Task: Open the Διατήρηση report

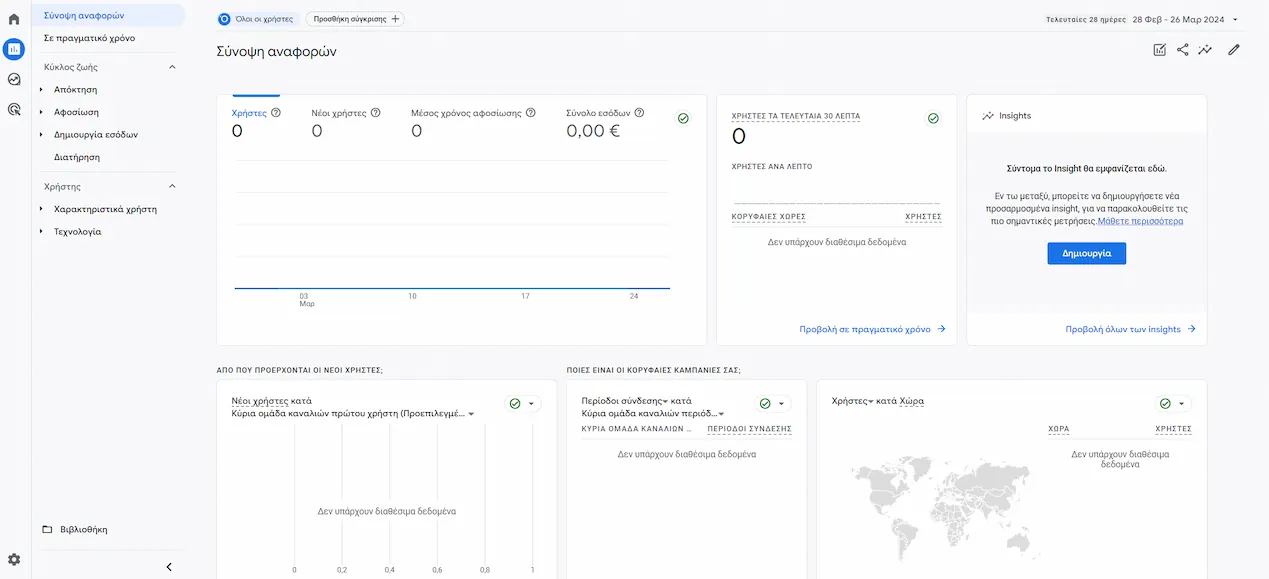Action: pyautogui.click(x=77, y=156)
